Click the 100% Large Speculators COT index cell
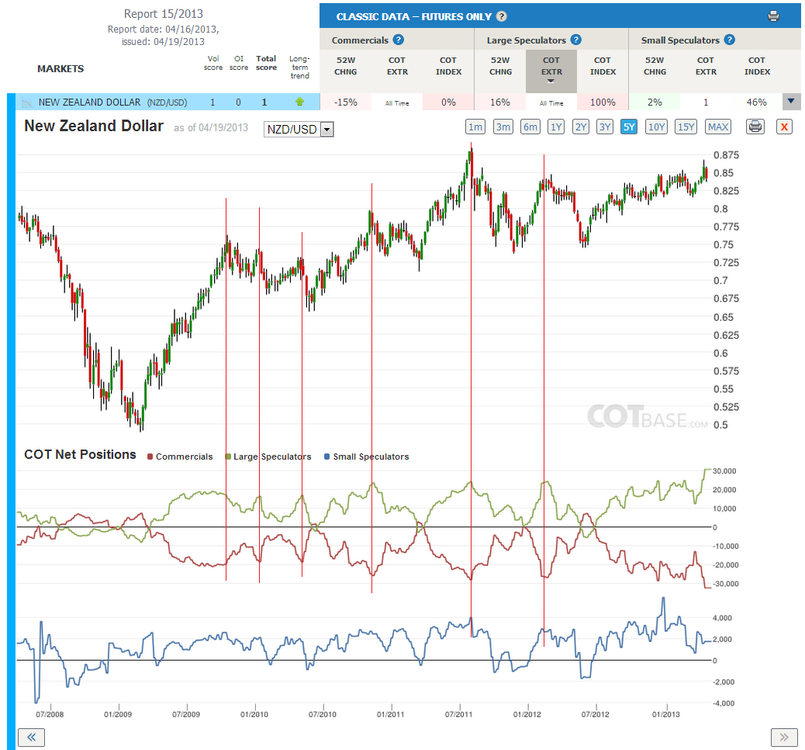Screen dimensions: 805x750 [x=603, y=102]
